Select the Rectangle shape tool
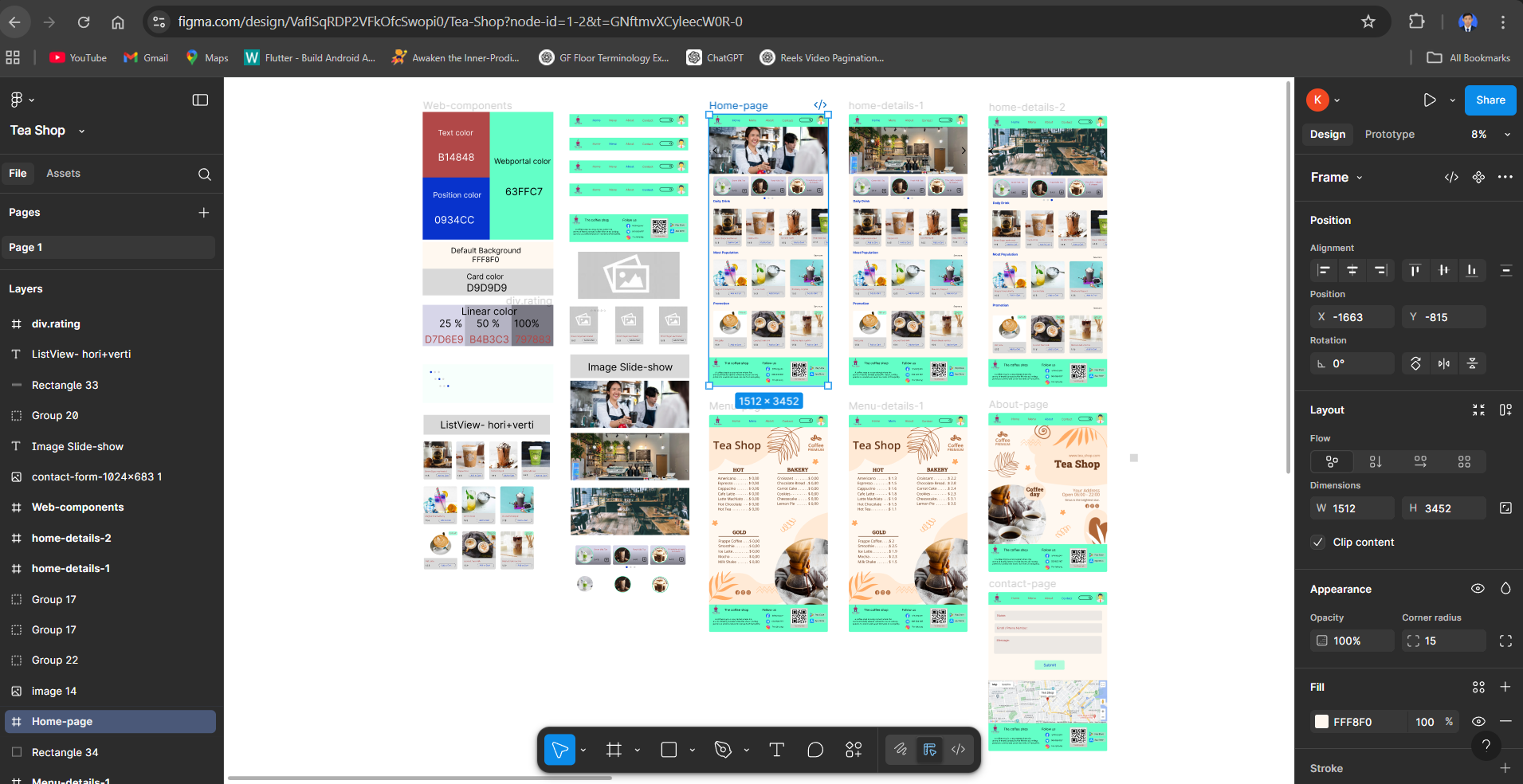Image resolution: width=1523 pixels, height=784 pixels. (x=669, y=750)
